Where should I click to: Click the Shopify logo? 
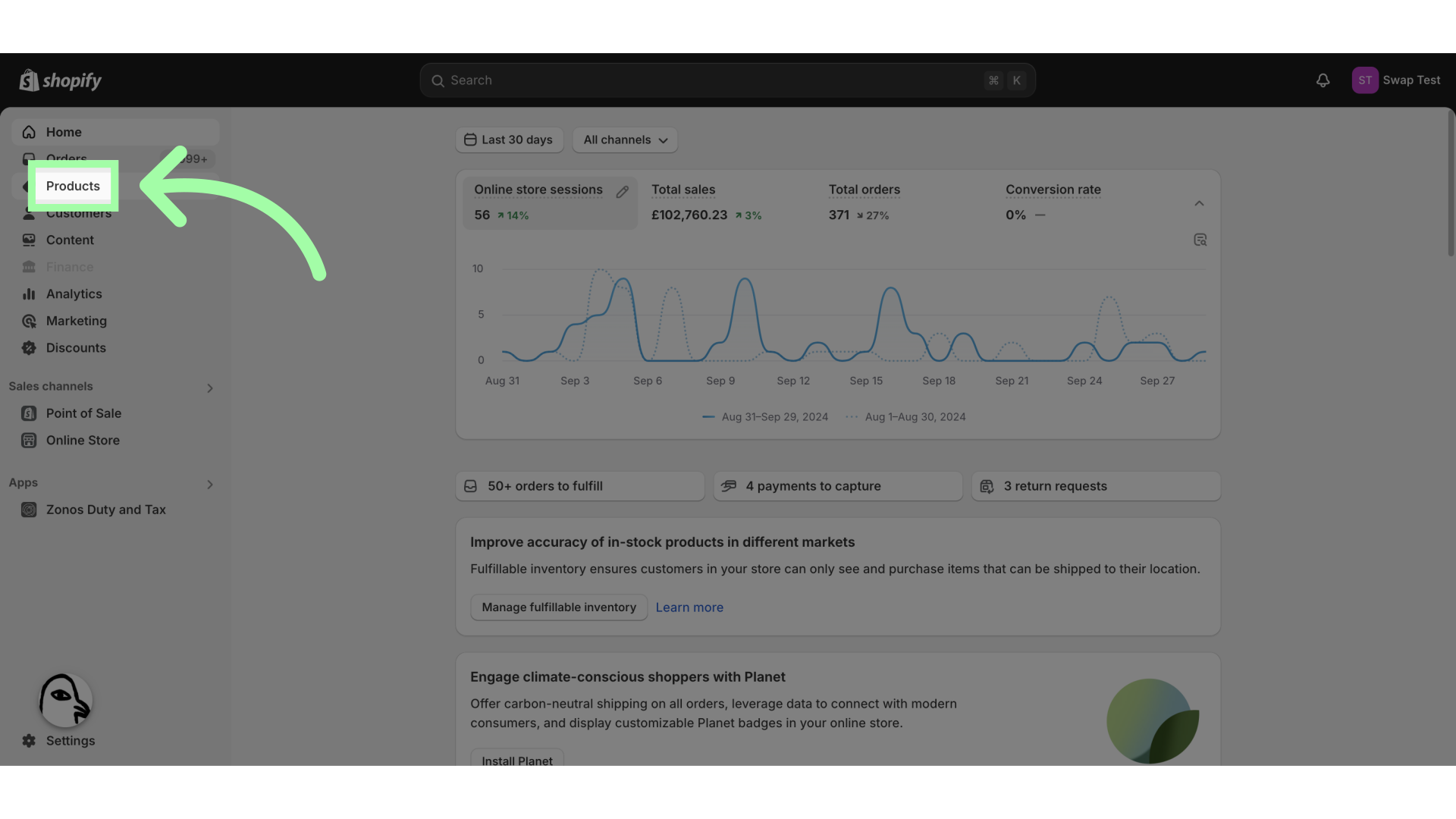[61, 80]
